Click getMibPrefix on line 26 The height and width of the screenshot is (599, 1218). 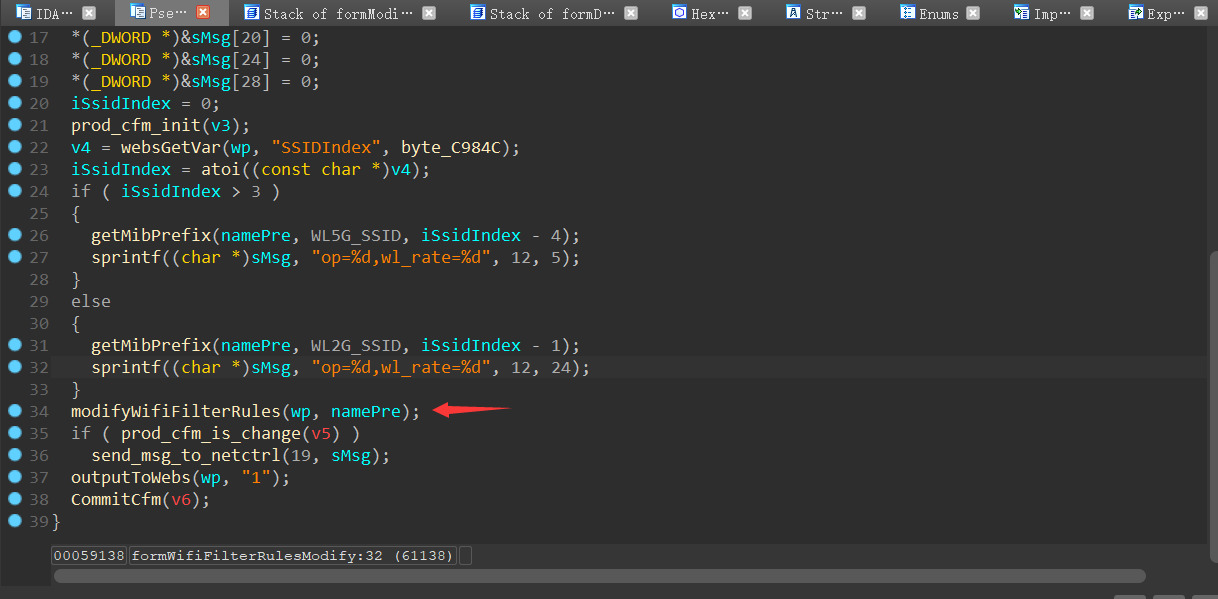click(x=151, y=235)
